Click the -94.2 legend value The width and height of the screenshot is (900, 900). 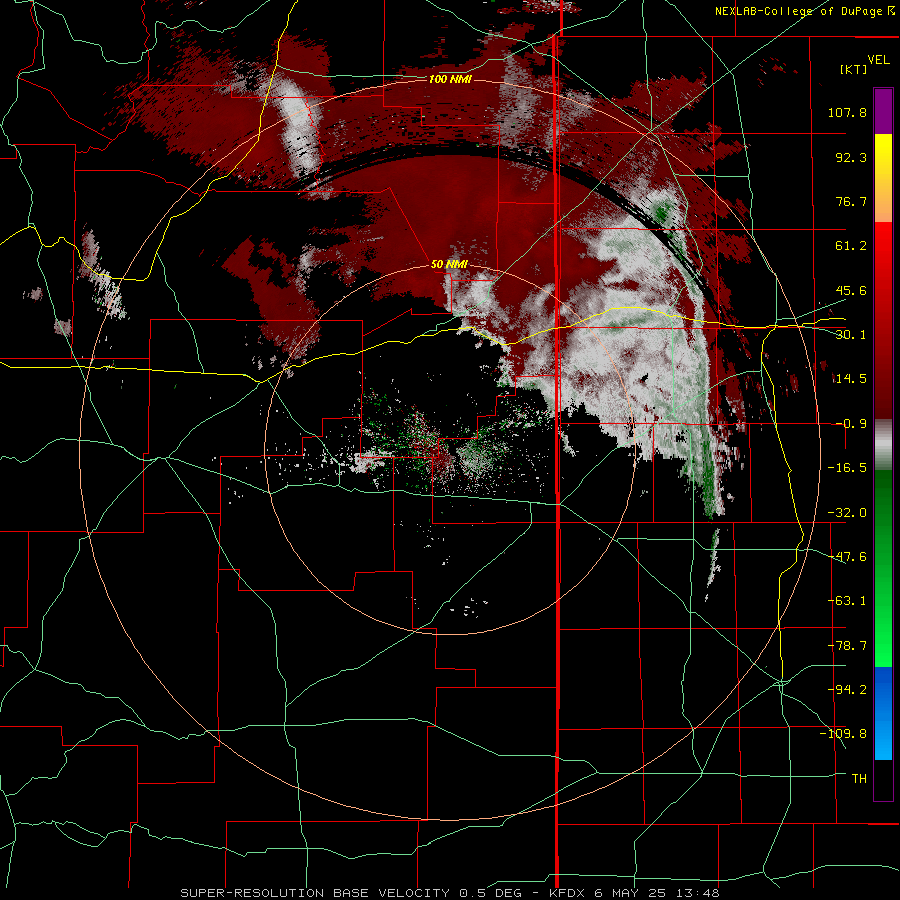(847, 690)
